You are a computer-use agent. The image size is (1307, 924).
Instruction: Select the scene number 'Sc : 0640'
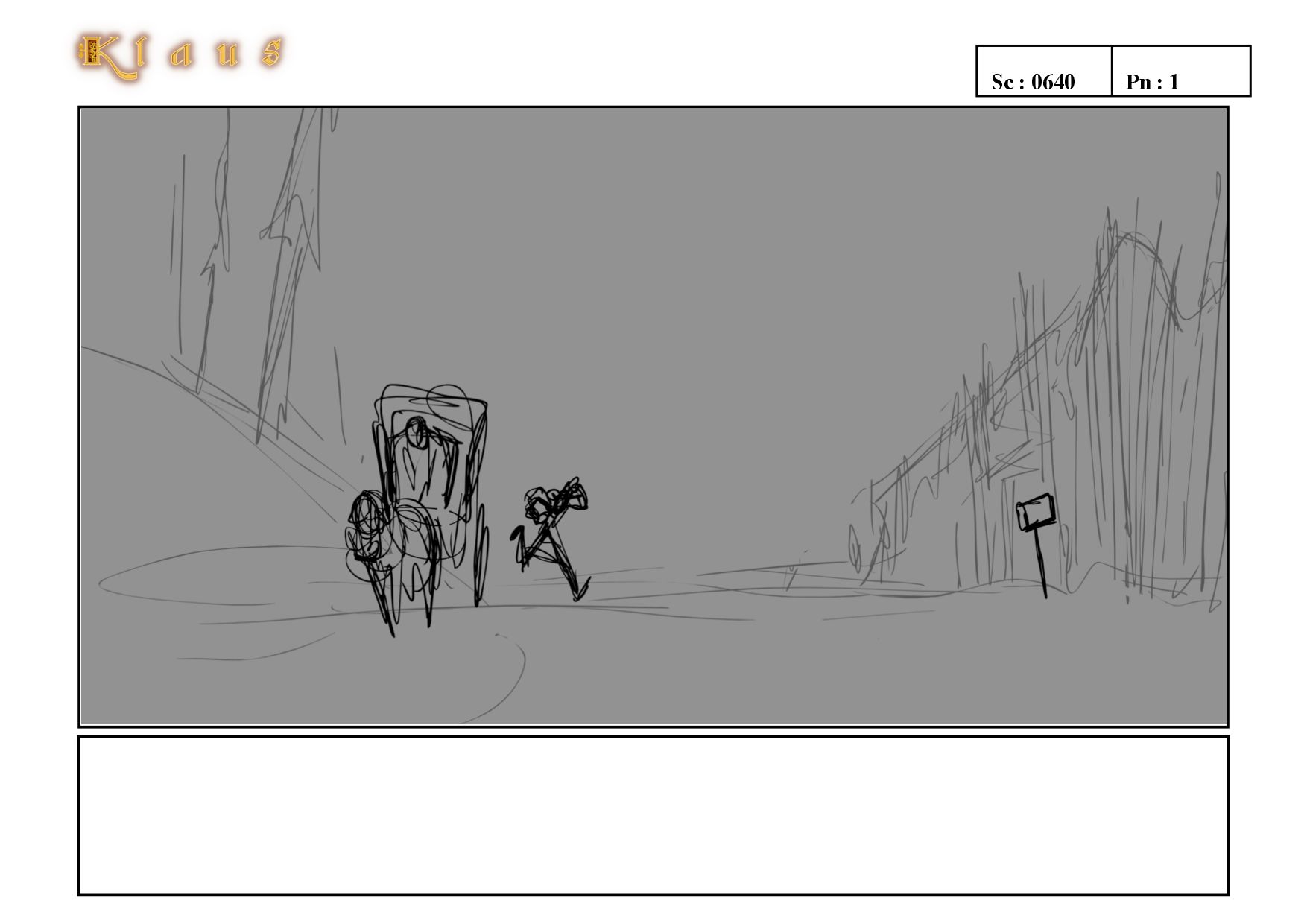[x=1033, y=82]
